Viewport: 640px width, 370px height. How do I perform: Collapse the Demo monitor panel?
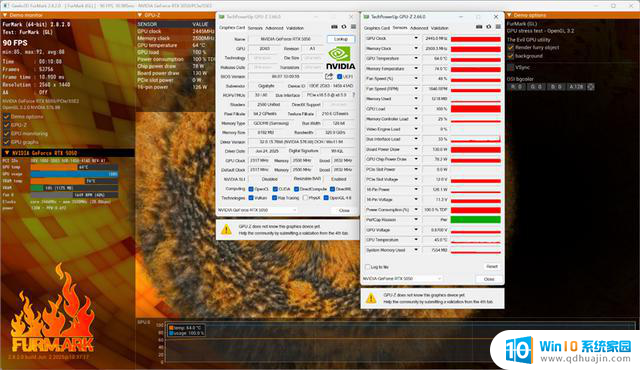click(5, 15)
